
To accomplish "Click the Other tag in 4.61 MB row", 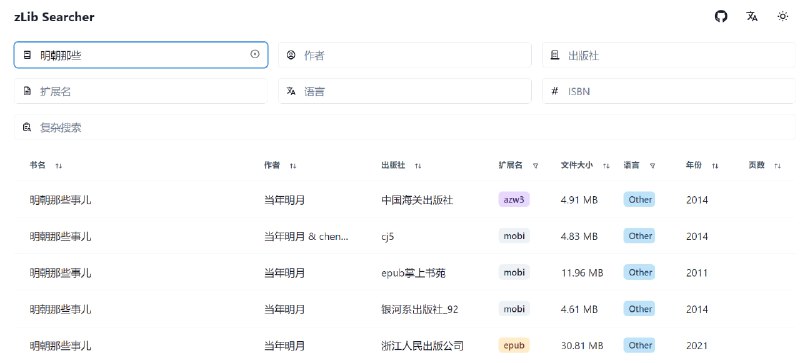I will point(639,308).
